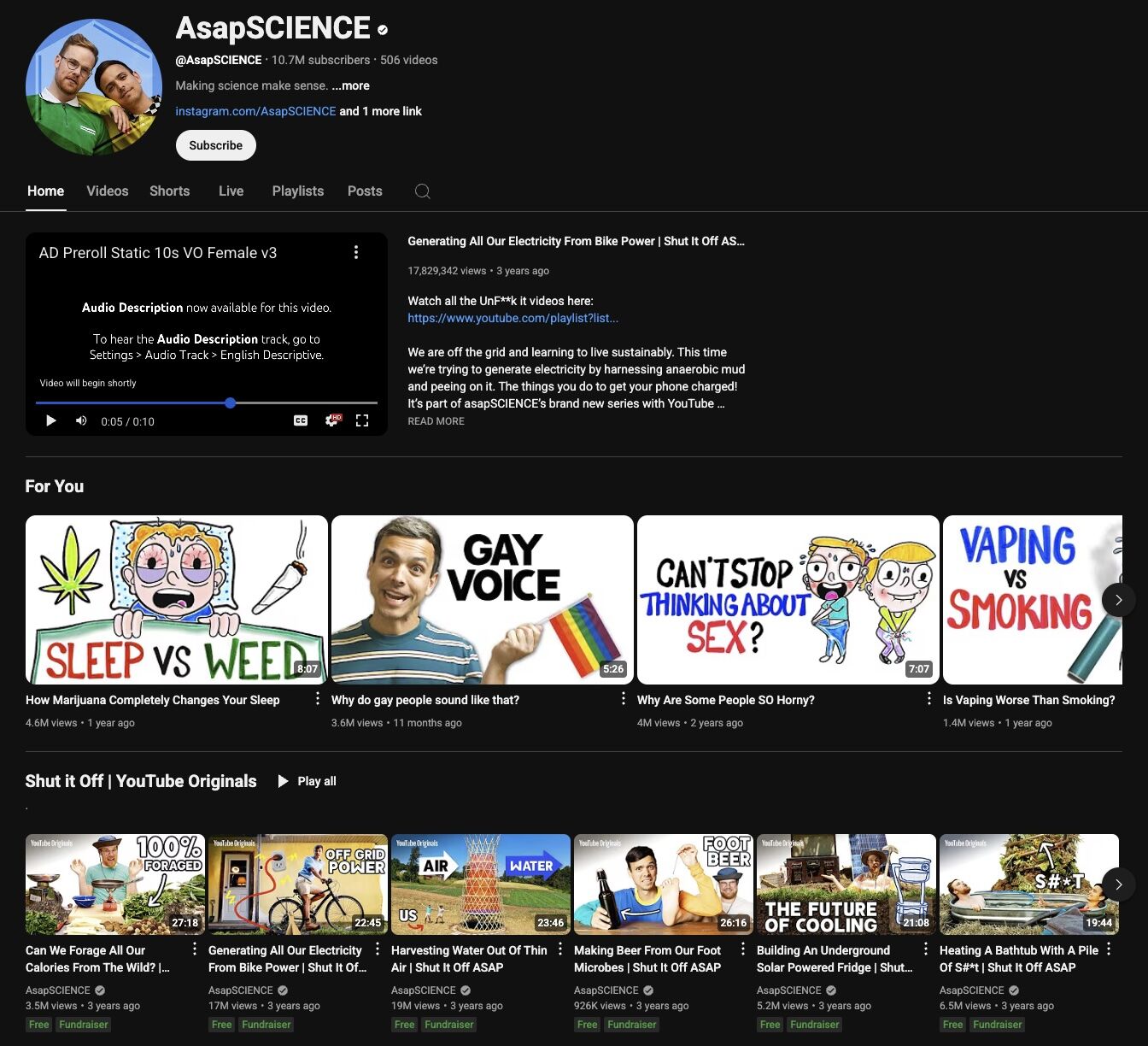Open menu for Why Are Some People SO Horny
Screen dimensions: 1148x1046
click(929, 699)
